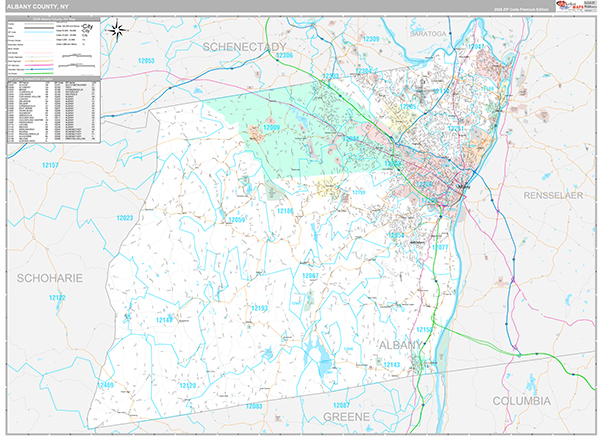Image resolution: width=600 pixels, height=436 pixels.
Task: Select ZIP code 12053 label
Action: point(146,60)
